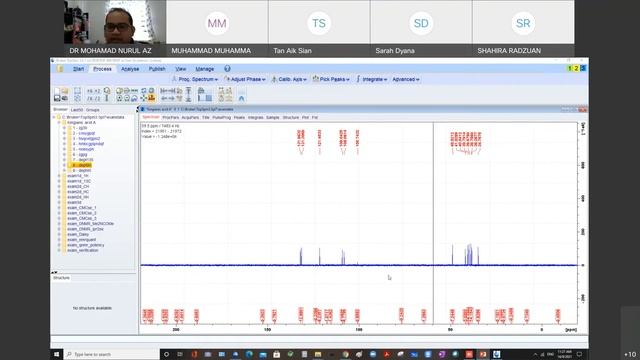Open the Pick Peaks dropdown
640x360 pixels.
(x=331, y=79)
